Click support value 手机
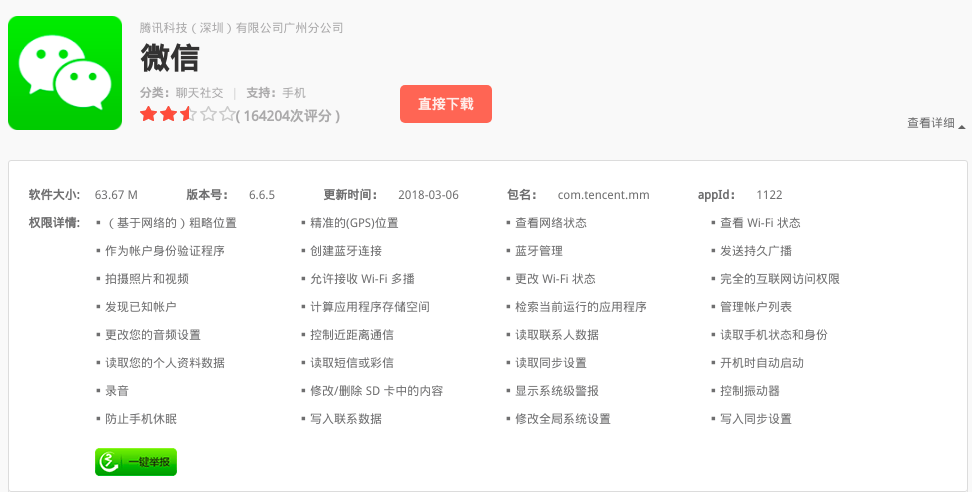Image resolution: width=972 pixels, height=492 pixels. tap(294, 93)
